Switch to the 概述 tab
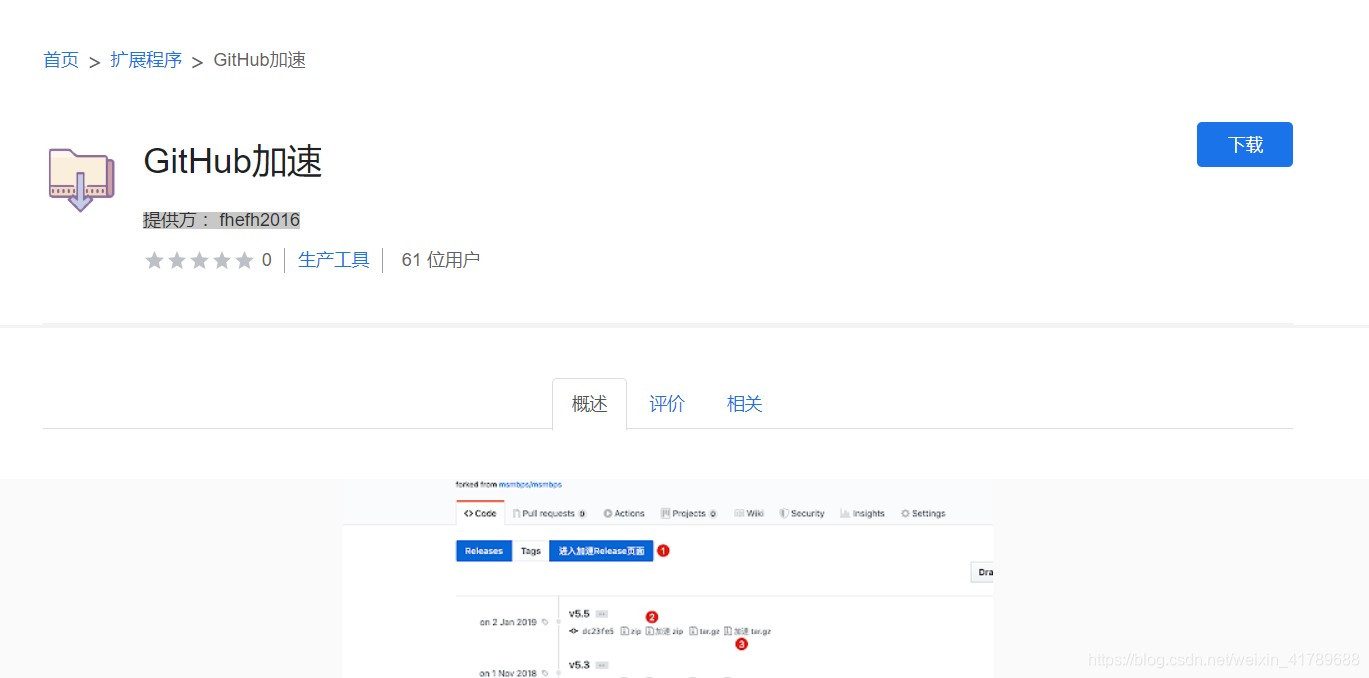 click(x=590, y=404)
